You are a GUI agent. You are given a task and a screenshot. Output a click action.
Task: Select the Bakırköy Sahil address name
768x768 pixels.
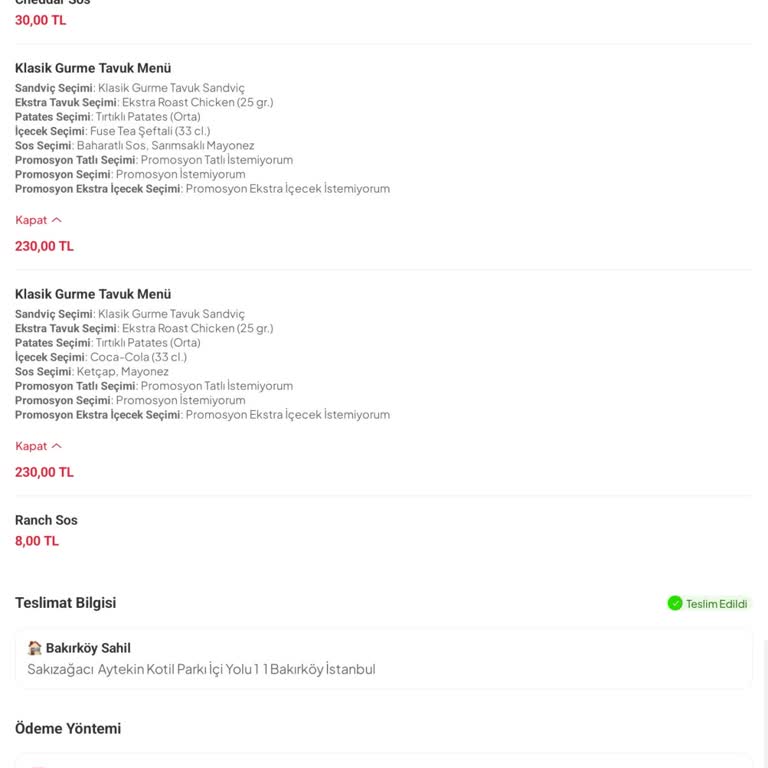click(x=88, y=648)
